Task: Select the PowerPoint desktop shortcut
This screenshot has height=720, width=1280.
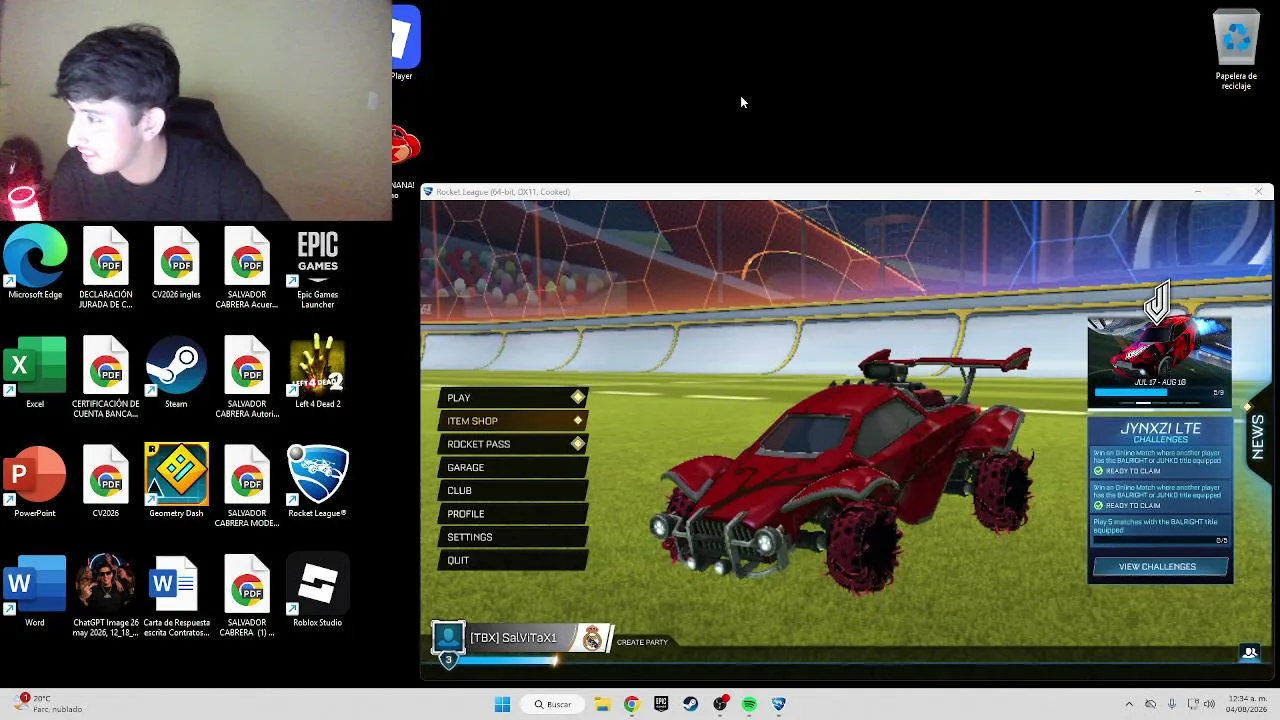Action: [35, 483]
